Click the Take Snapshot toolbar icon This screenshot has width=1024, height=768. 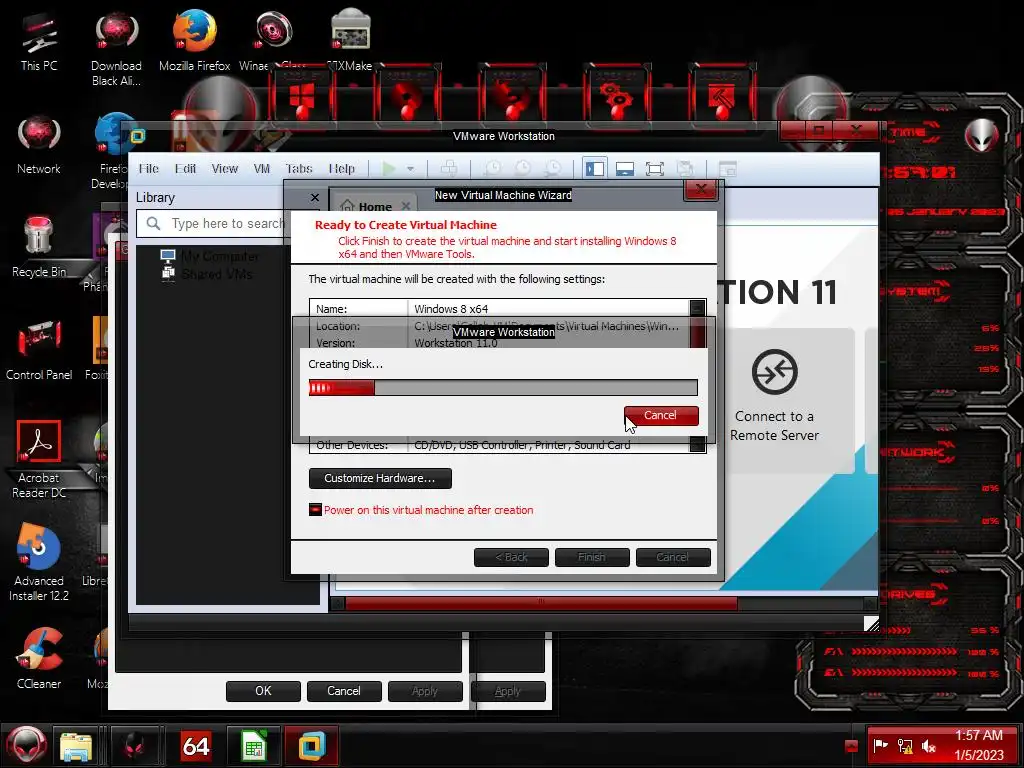492,168
